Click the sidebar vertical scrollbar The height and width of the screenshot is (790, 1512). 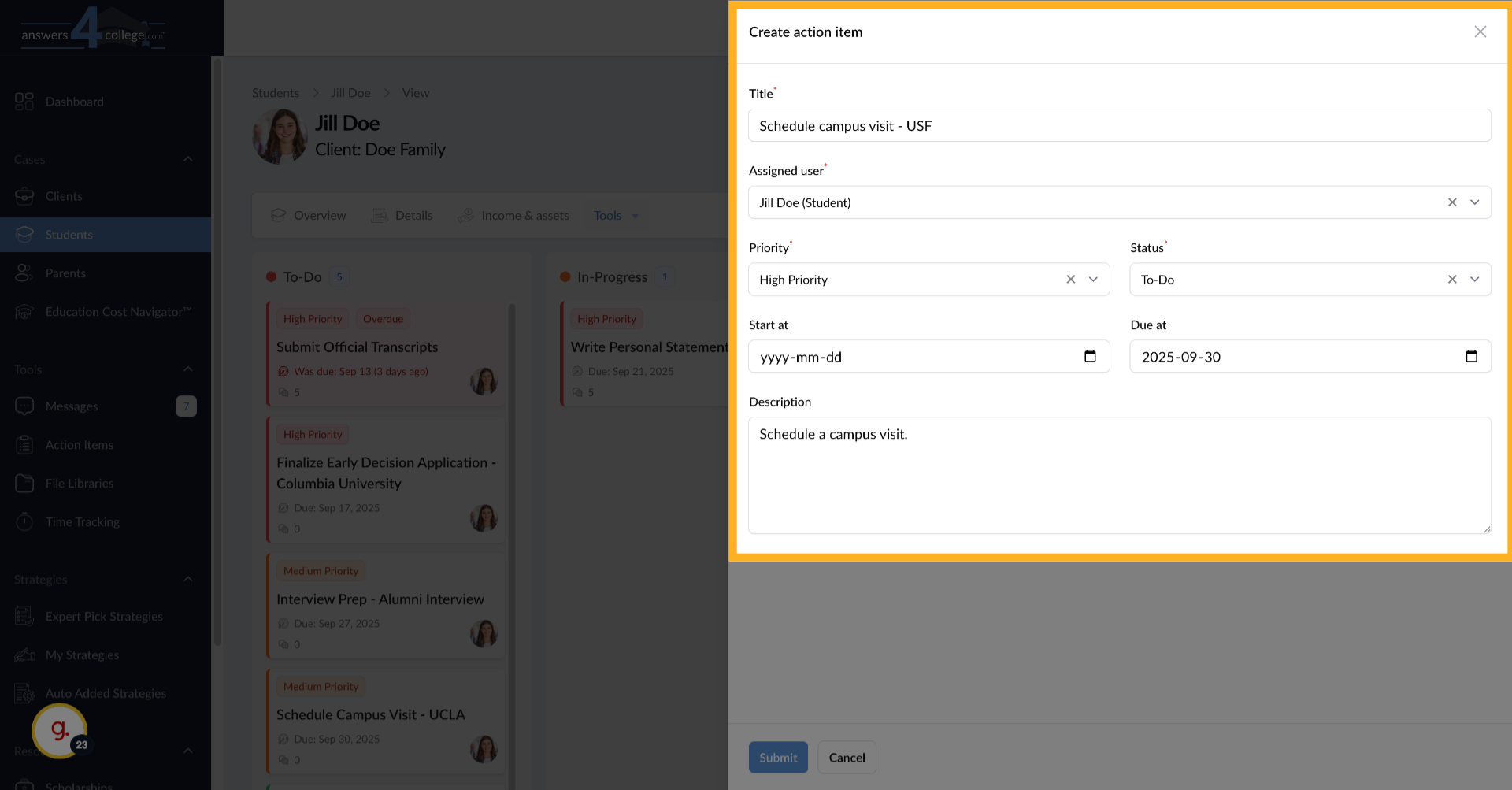click(x=217, y=354)
